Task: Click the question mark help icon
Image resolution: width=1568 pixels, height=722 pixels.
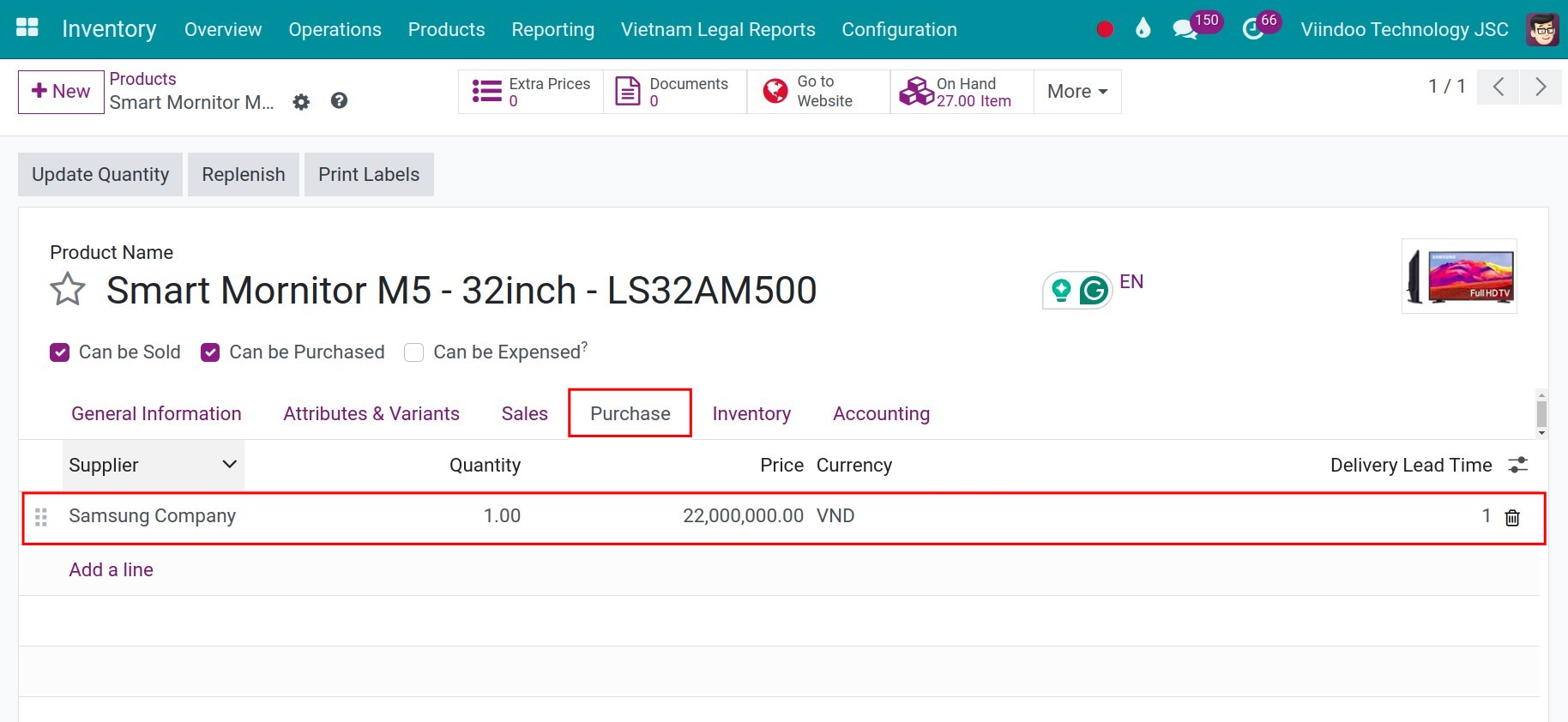Action: click(x=339, y=101)
